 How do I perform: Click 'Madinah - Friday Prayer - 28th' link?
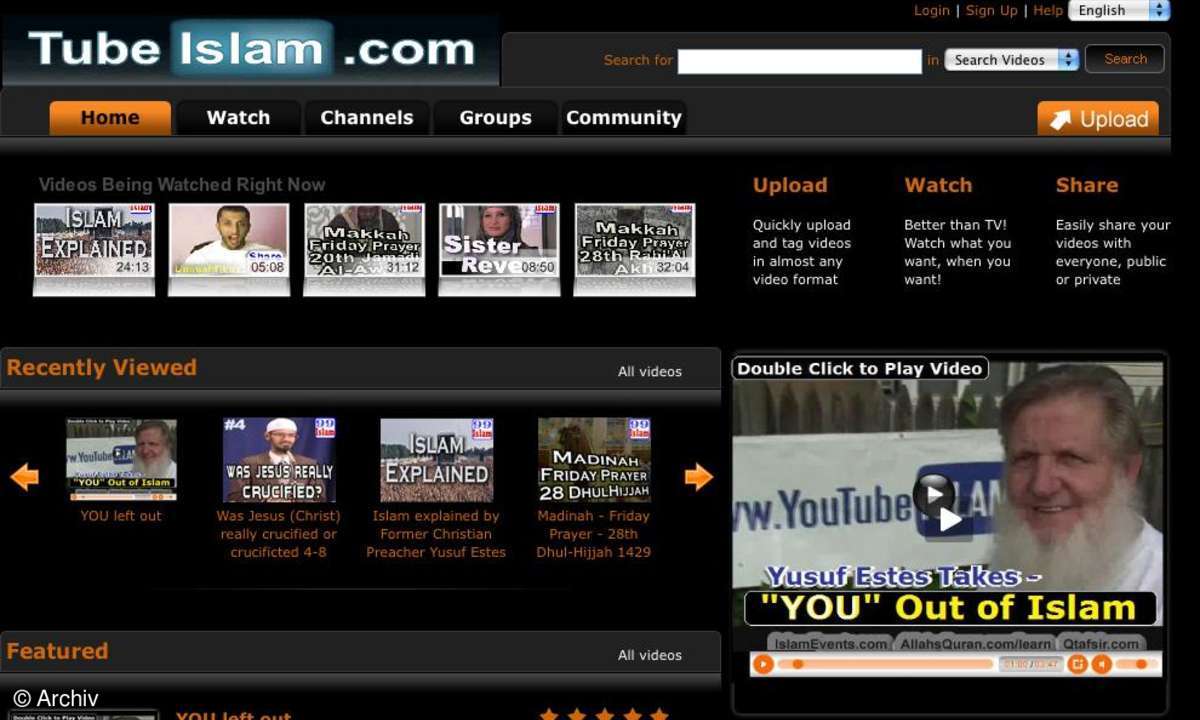[x=594, y=534]
